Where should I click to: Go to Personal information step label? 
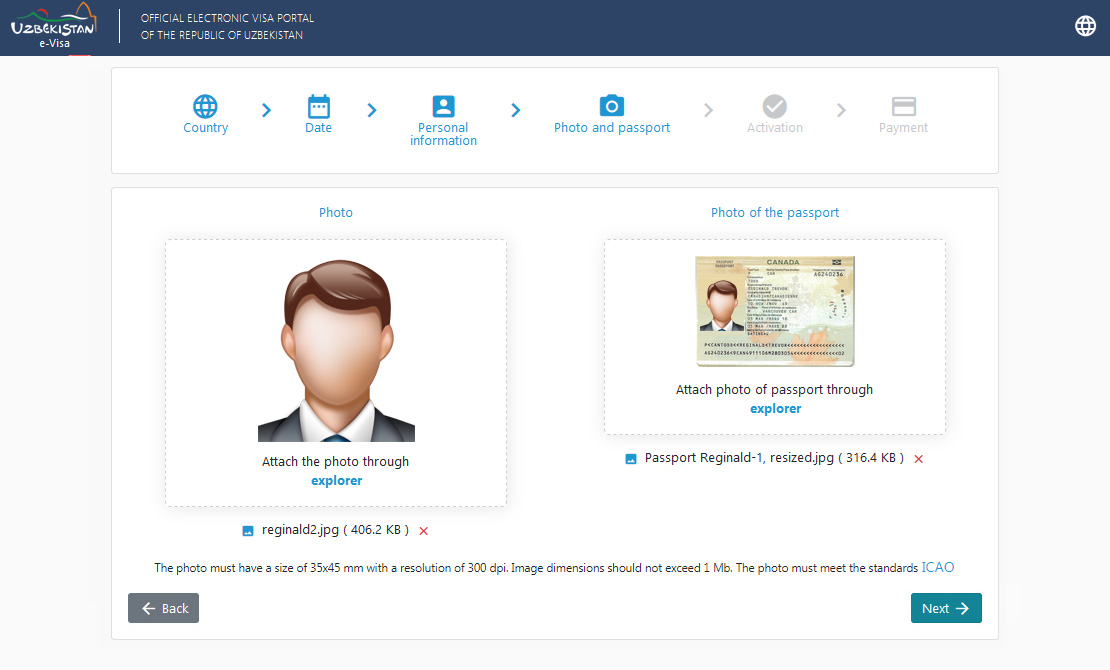coord(443,134)
